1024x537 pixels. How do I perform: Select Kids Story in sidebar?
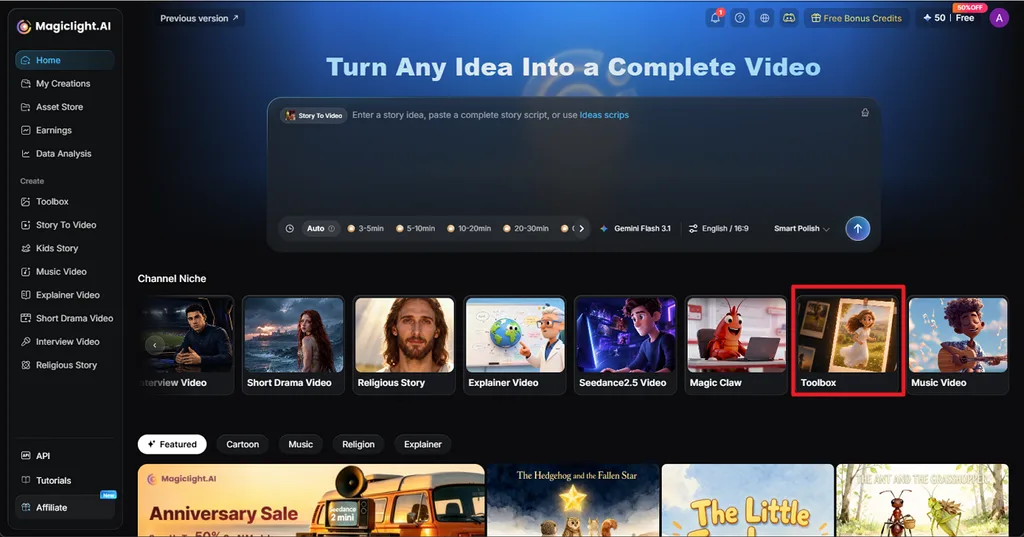[65, 248]
